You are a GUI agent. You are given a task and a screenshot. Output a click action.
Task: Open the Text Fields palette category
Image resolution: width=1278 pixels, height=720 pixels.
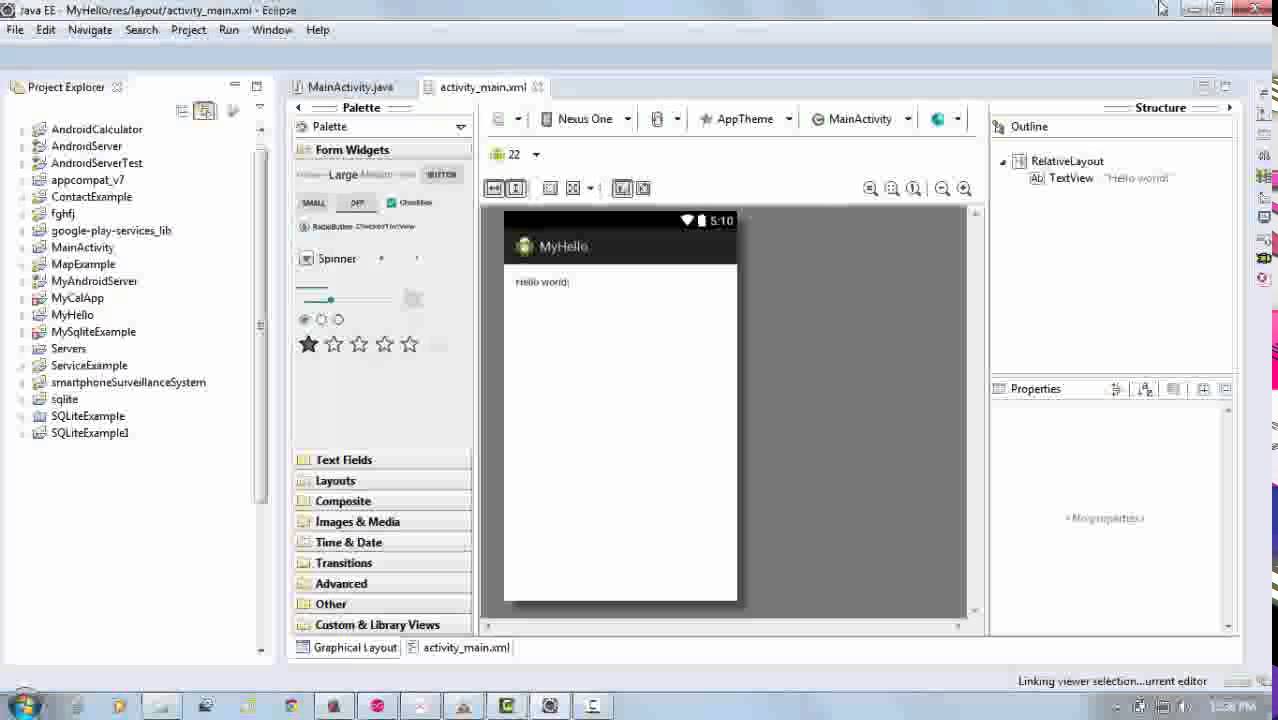383,460
